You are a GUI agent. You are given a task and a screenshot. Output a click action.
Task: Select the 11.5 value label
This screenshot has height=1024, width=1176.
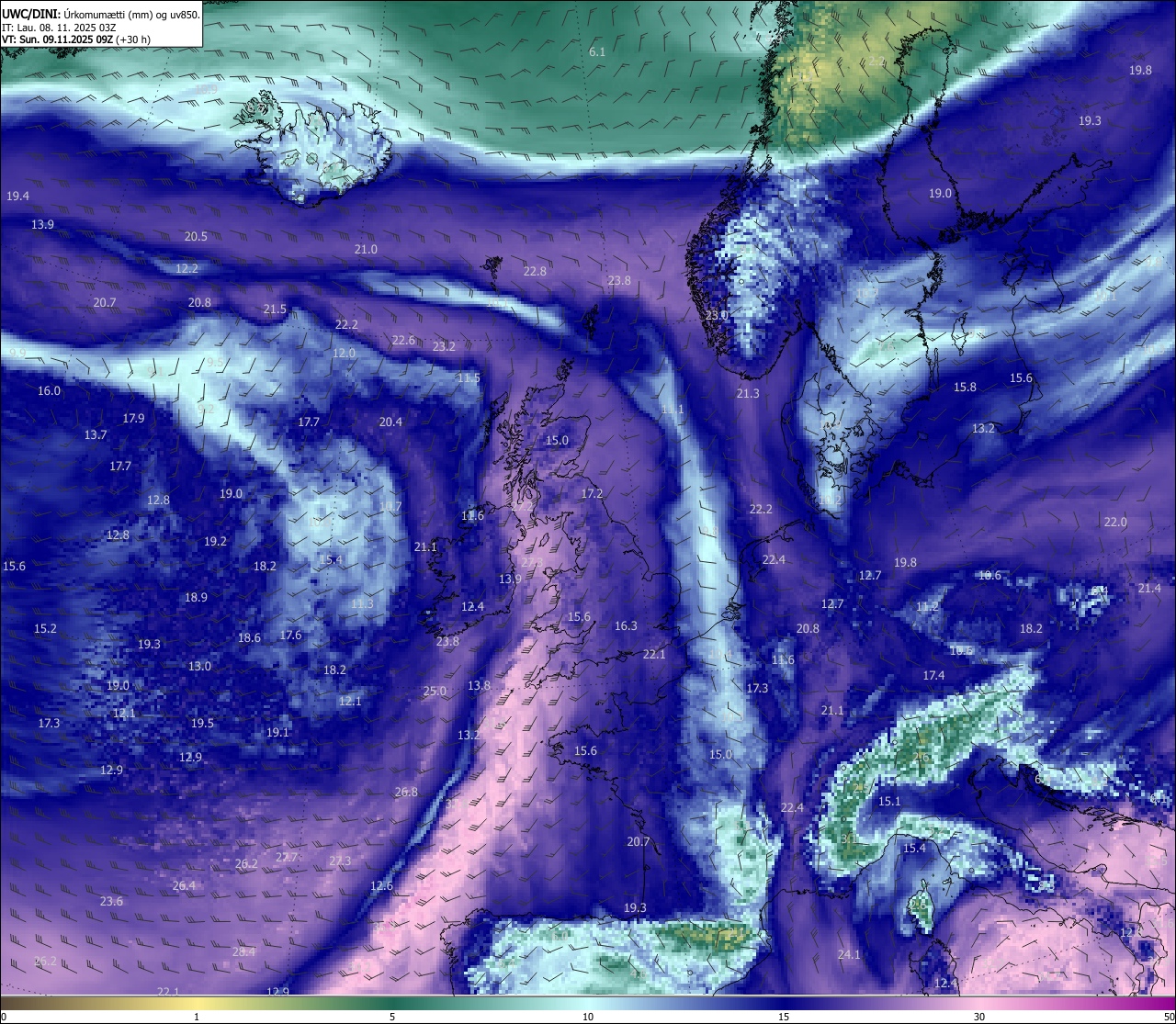click(x=469, y=378)
